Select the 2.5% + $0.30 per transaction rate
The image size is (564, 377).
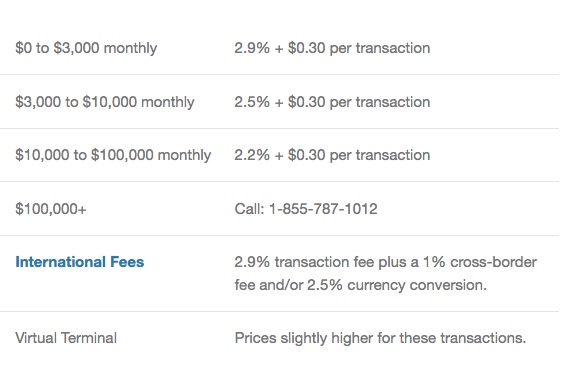click(x=332, y=102)
